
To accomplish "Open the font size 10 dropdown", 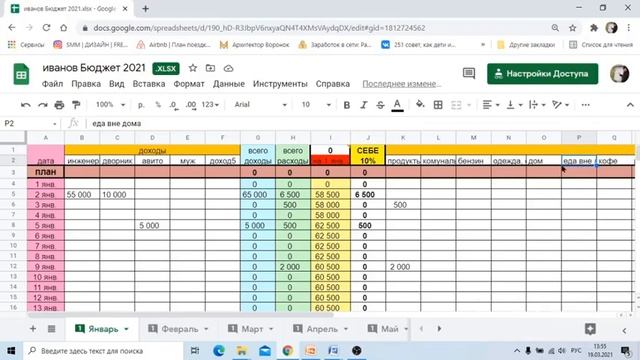I will tap(316, 105).
